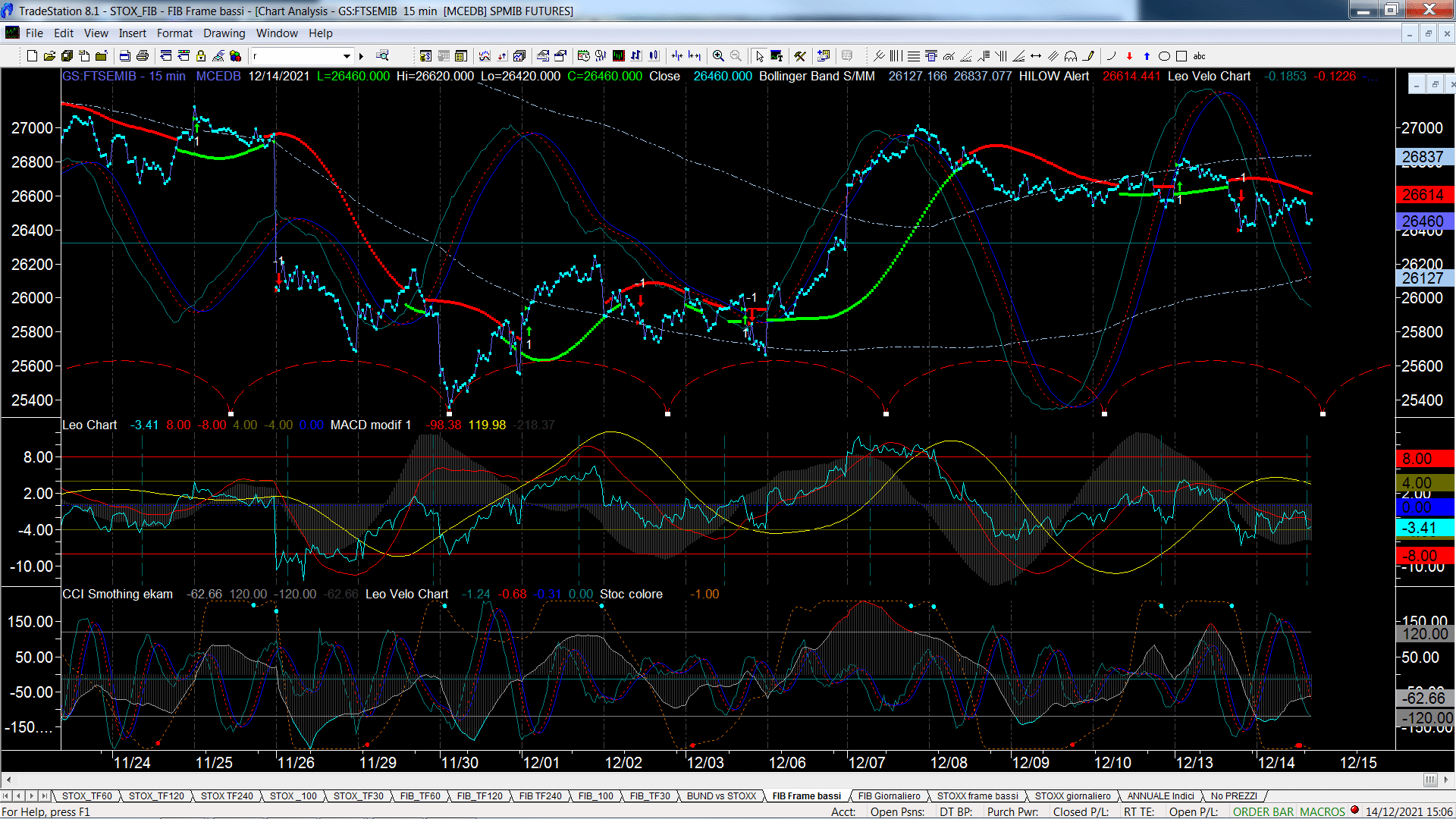Switch to the STOX_TF120 workspace tab
1456x819 pixels.
pos(156,795)
